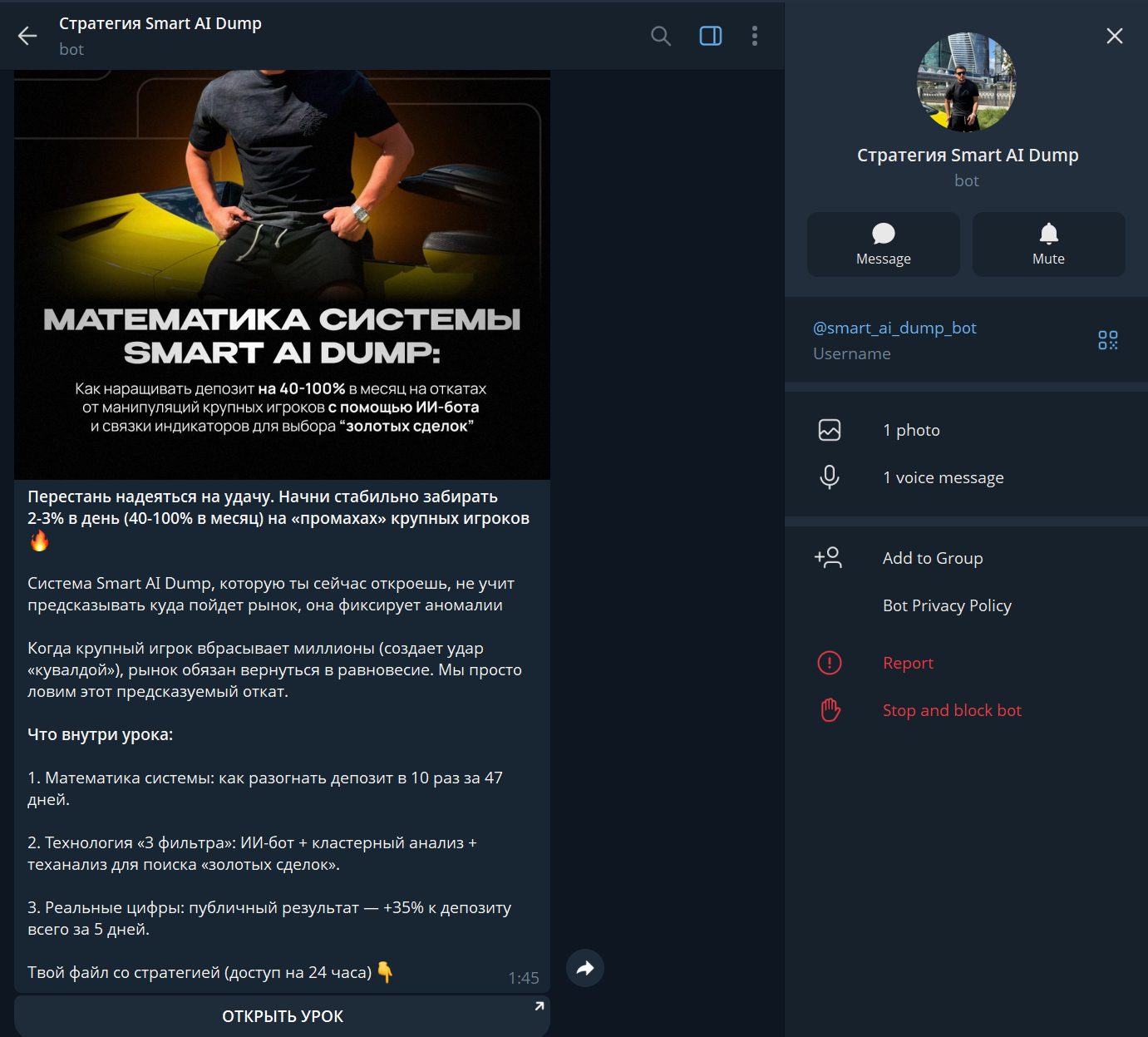Open the 1 photo shared media
The width and height of the screenshot is (1148, 1037).
911,430
